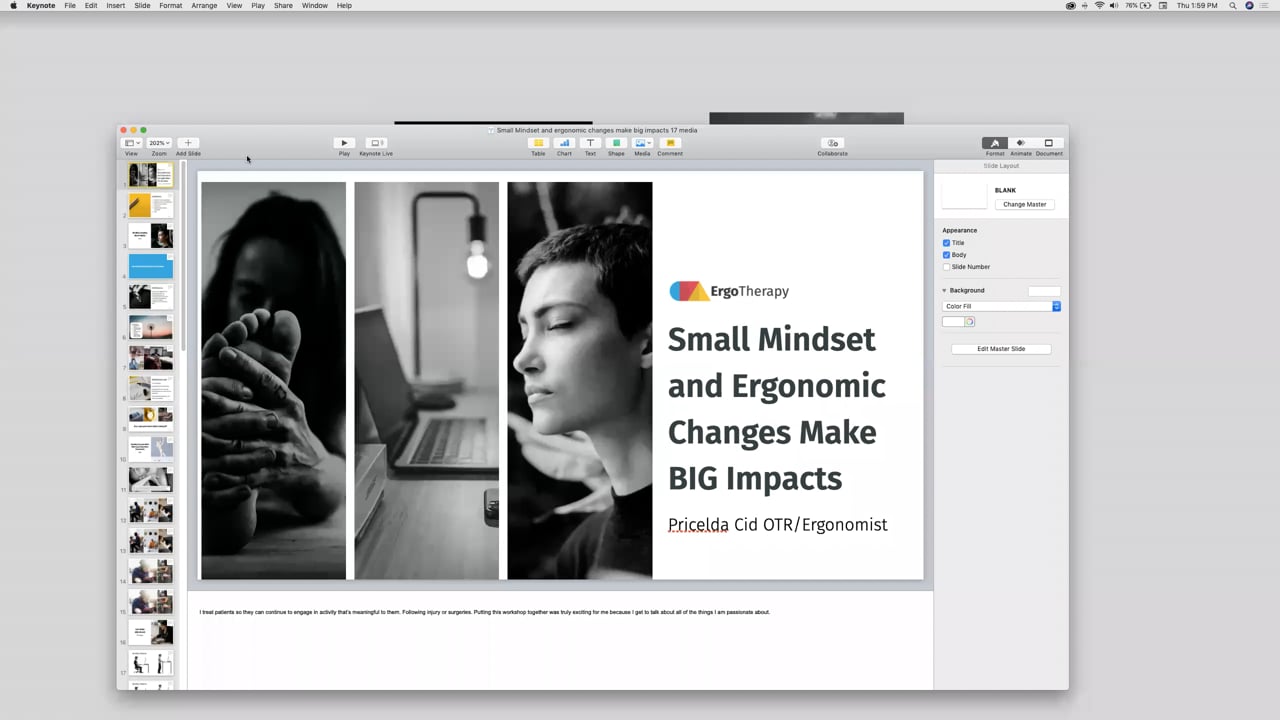Open the Zoom percentage dropdown

tap(159, 143)
